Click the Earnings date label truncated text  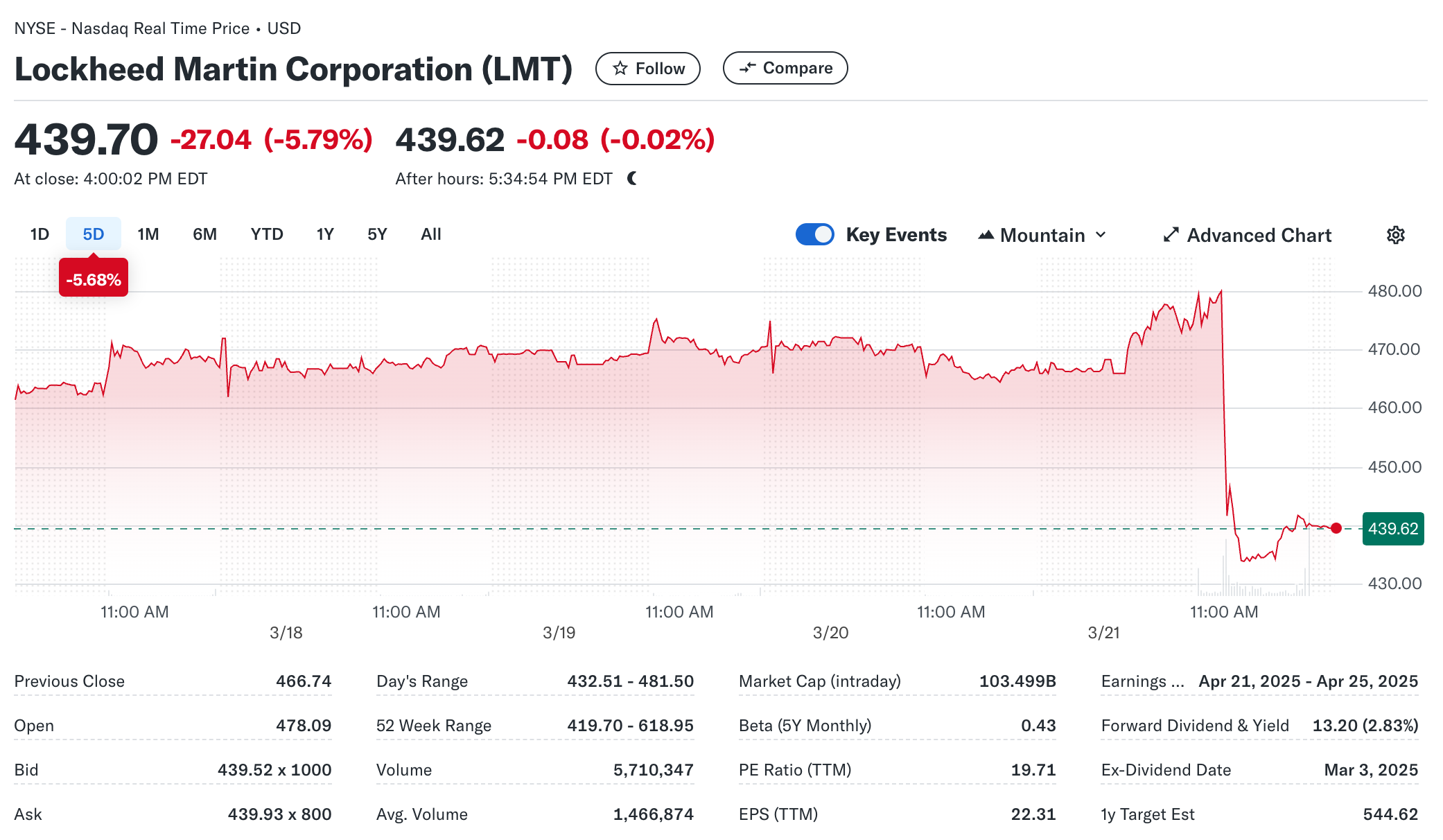1142,681
